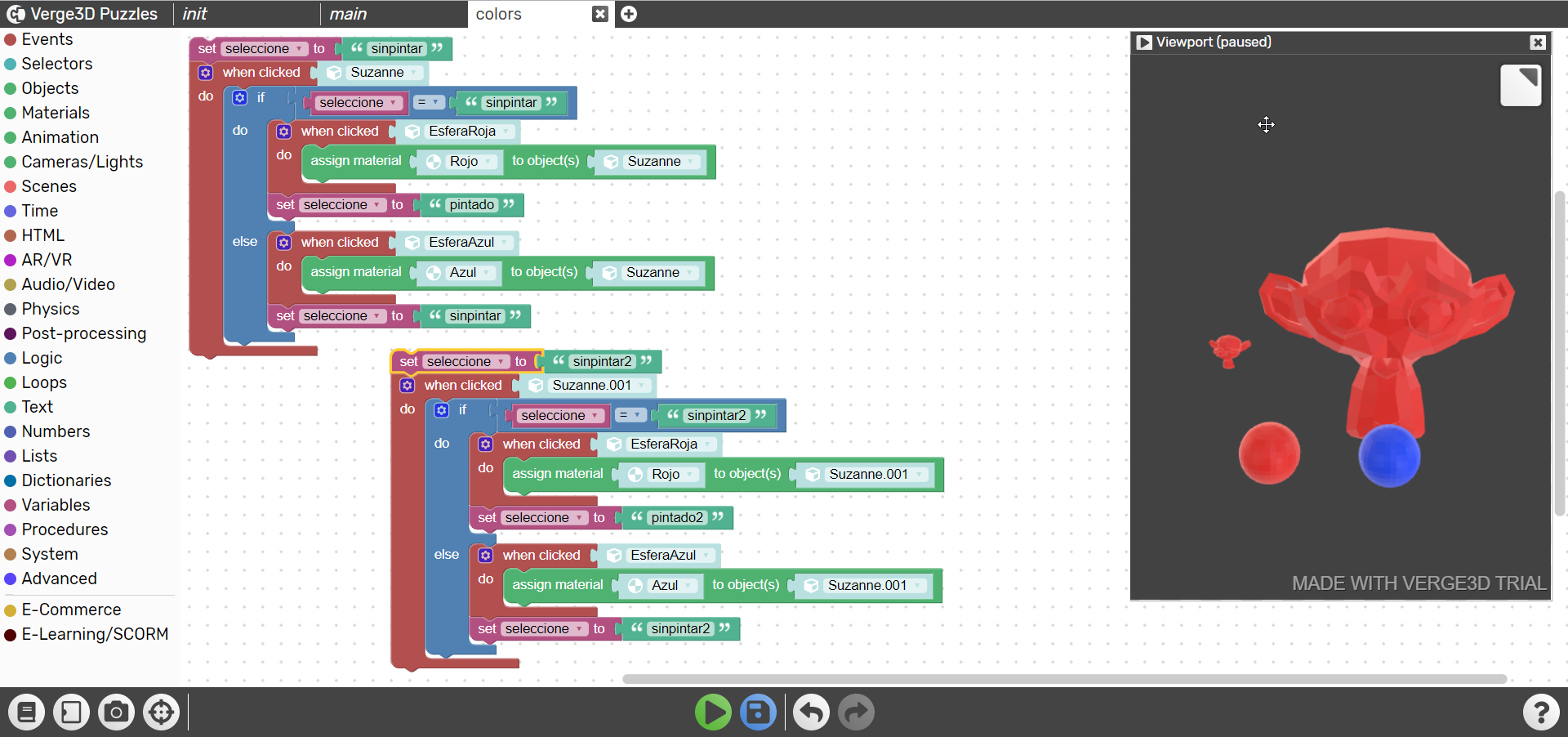Open the help question mark button
This screenshot has height=737, width=1568.
[x=1541, y=712]
